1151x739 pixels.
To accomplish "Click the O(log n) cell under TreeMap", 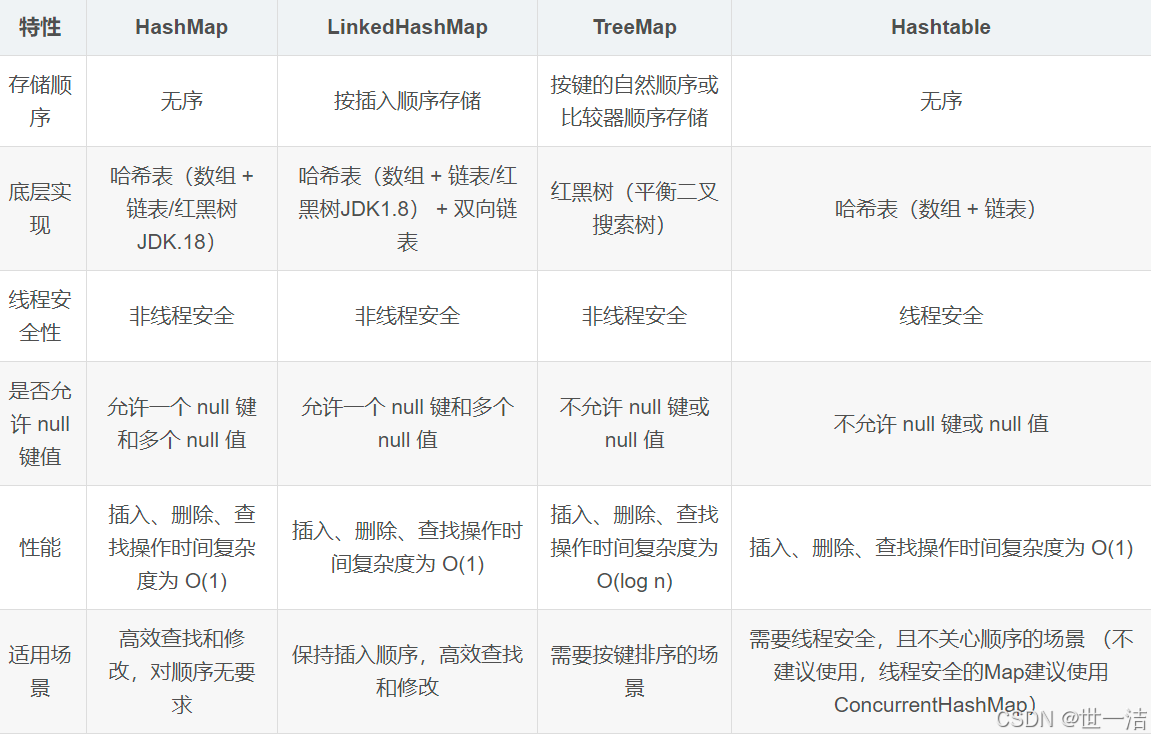I will click(x=634, y=547).
